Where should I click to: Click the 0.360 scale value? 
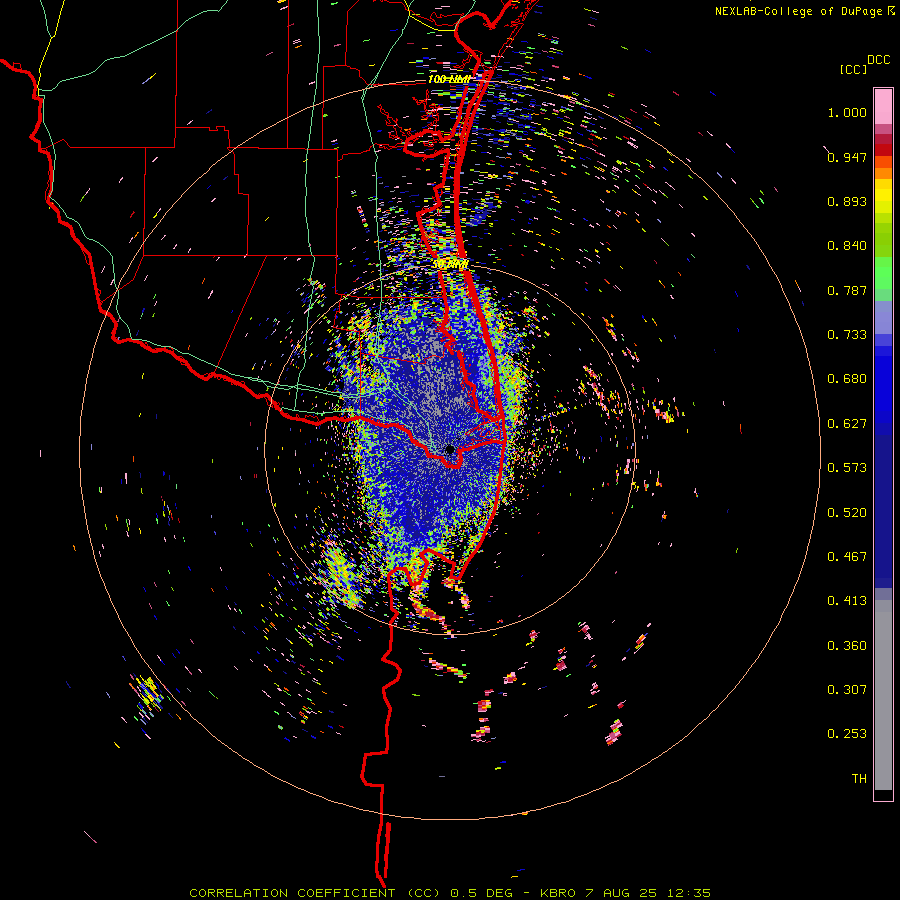[847, 646]
